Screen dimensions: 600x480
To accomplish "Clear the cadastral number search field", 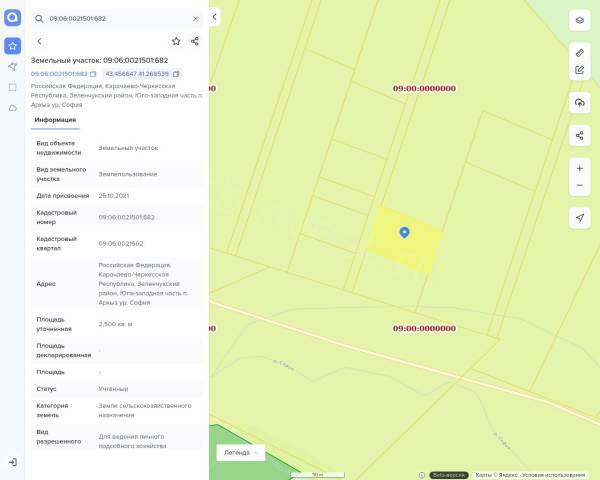I will tap(195, 18).
